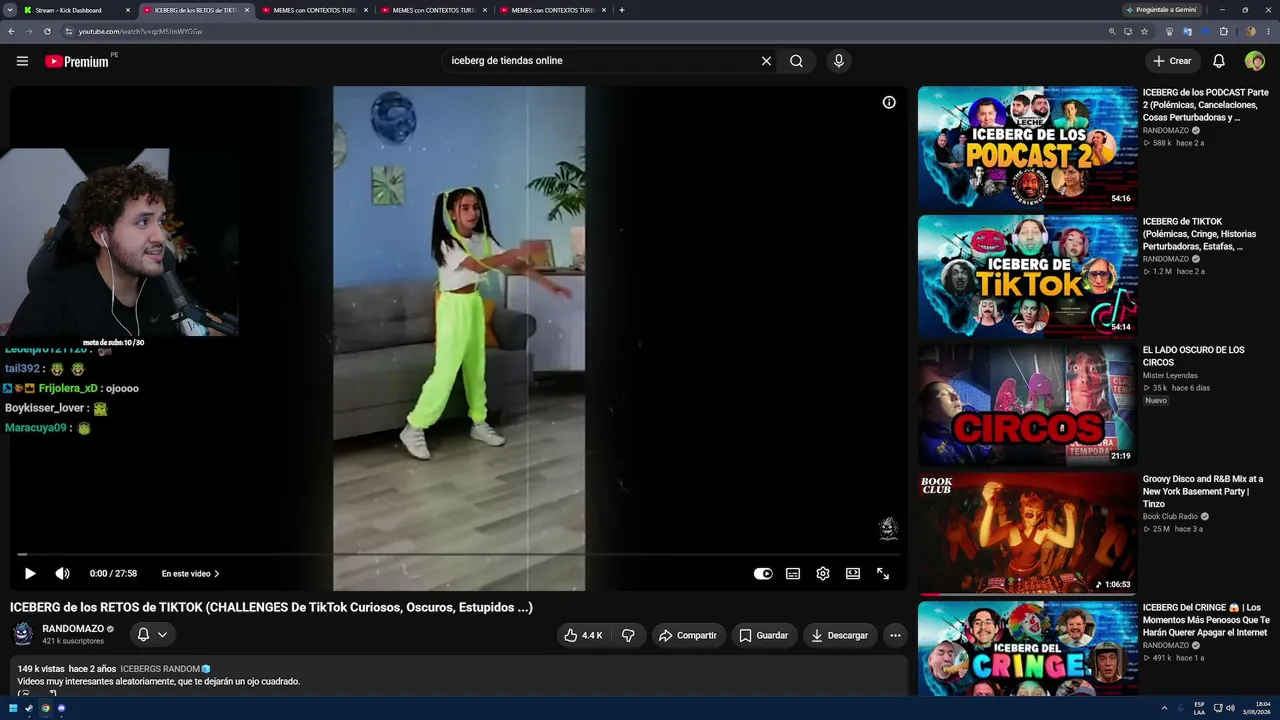The image size is (1280, 720).
Task: Open the ICEBERG Del CRINGE video title
Action: point(1206,620)
